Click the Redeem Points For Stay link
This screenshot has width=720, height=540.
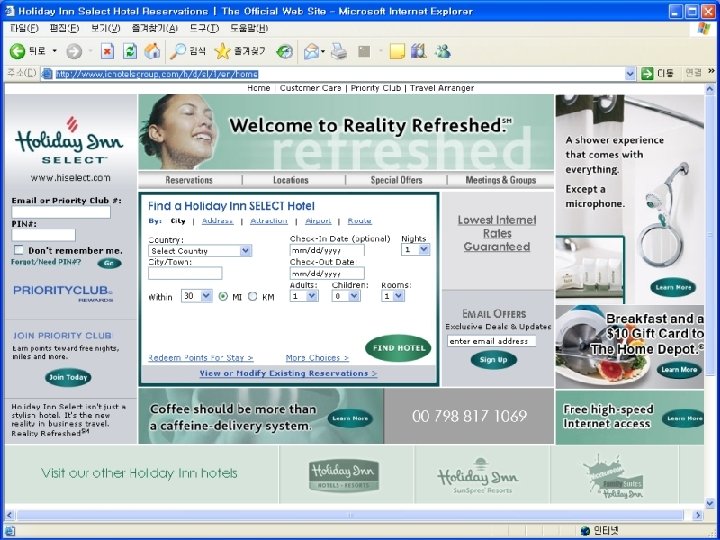point(201,358)
